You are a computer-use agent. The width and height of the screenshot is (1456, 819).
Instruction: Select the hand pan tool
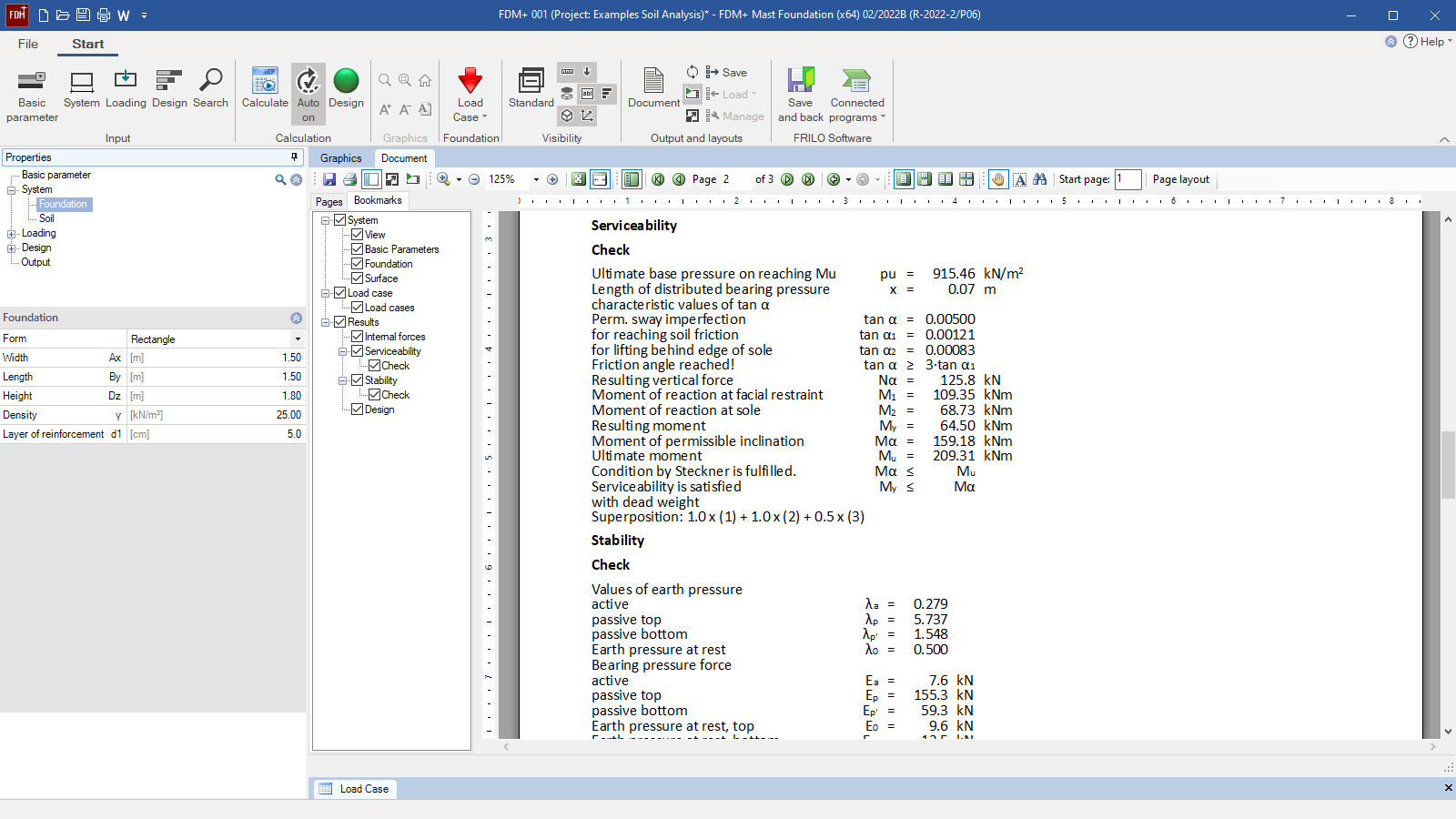tap(998, 179)
